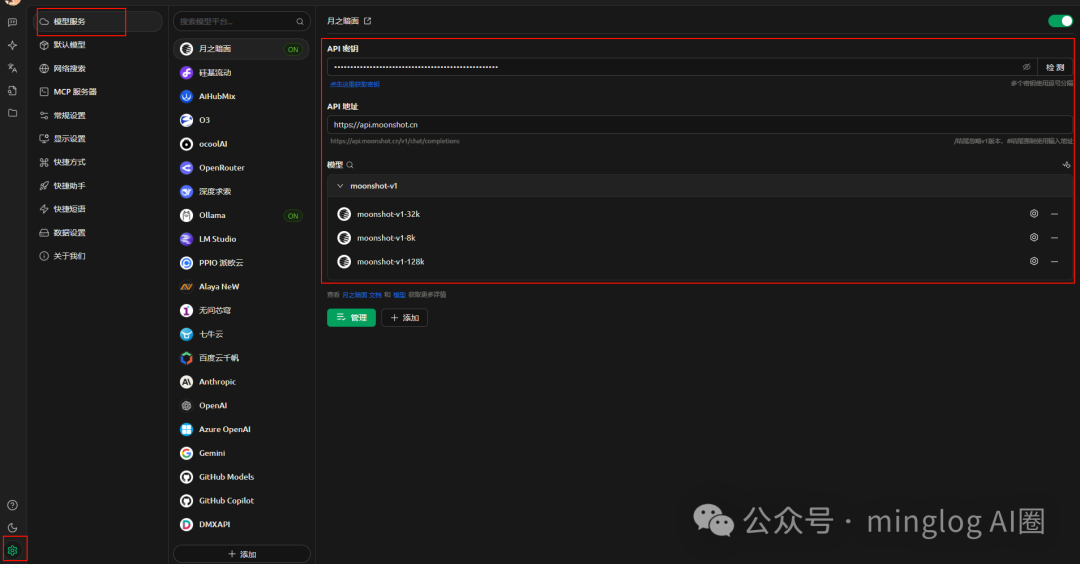Image resolution: width=1080 pixels, height=564 pixels.
Task: Open 关于我们 settings section
Action: pyautogui.click(x=100, y=256)
